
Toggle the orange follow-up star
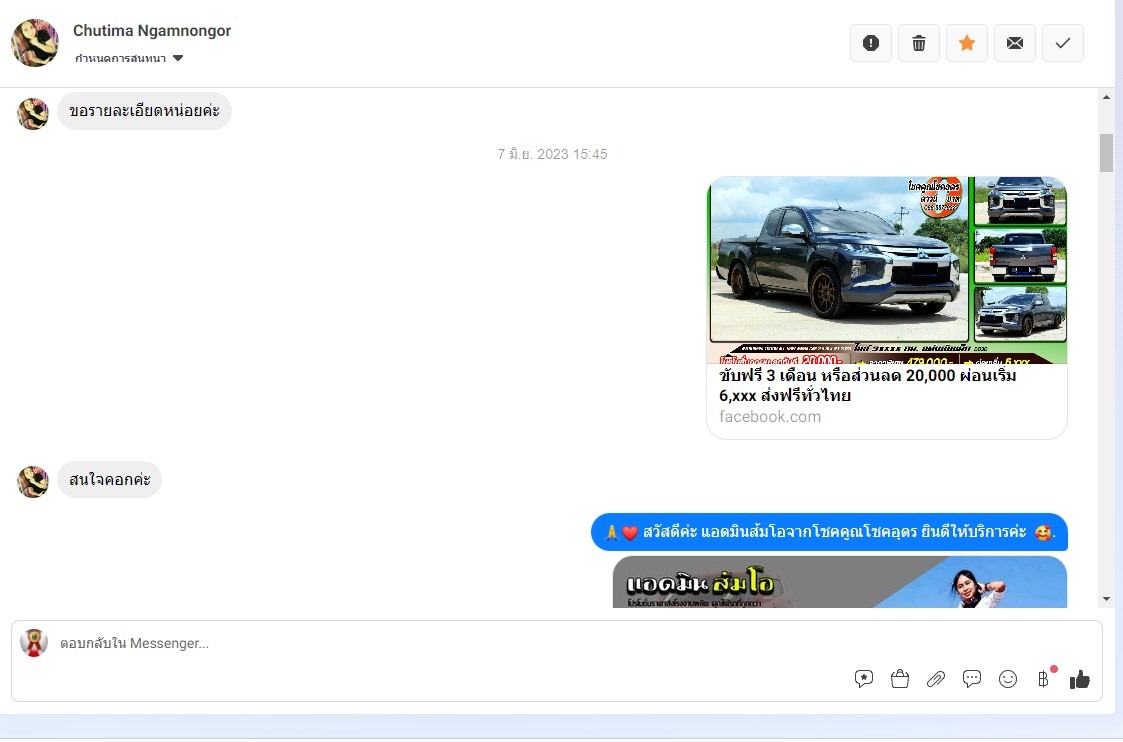click(x=967, y=43)
